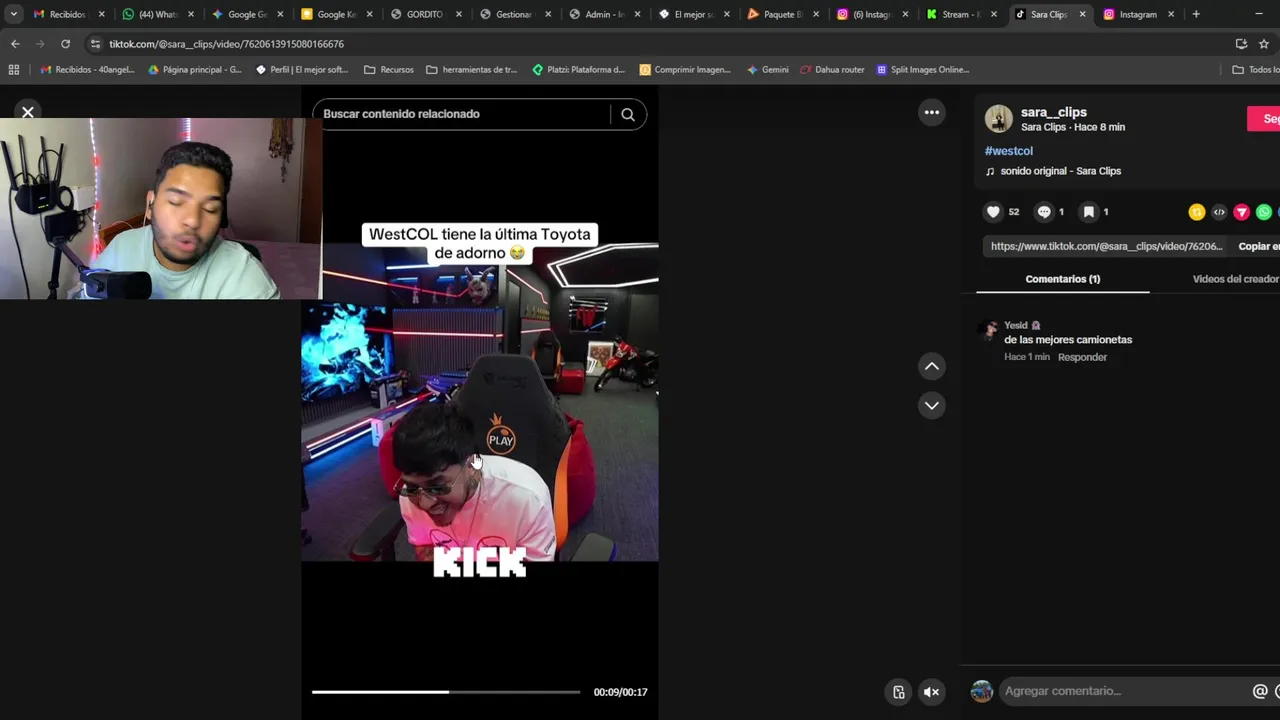Expand the 'Todos los' bookmarks folder
Screen dimensions: 1280x720
(1256, 70)
